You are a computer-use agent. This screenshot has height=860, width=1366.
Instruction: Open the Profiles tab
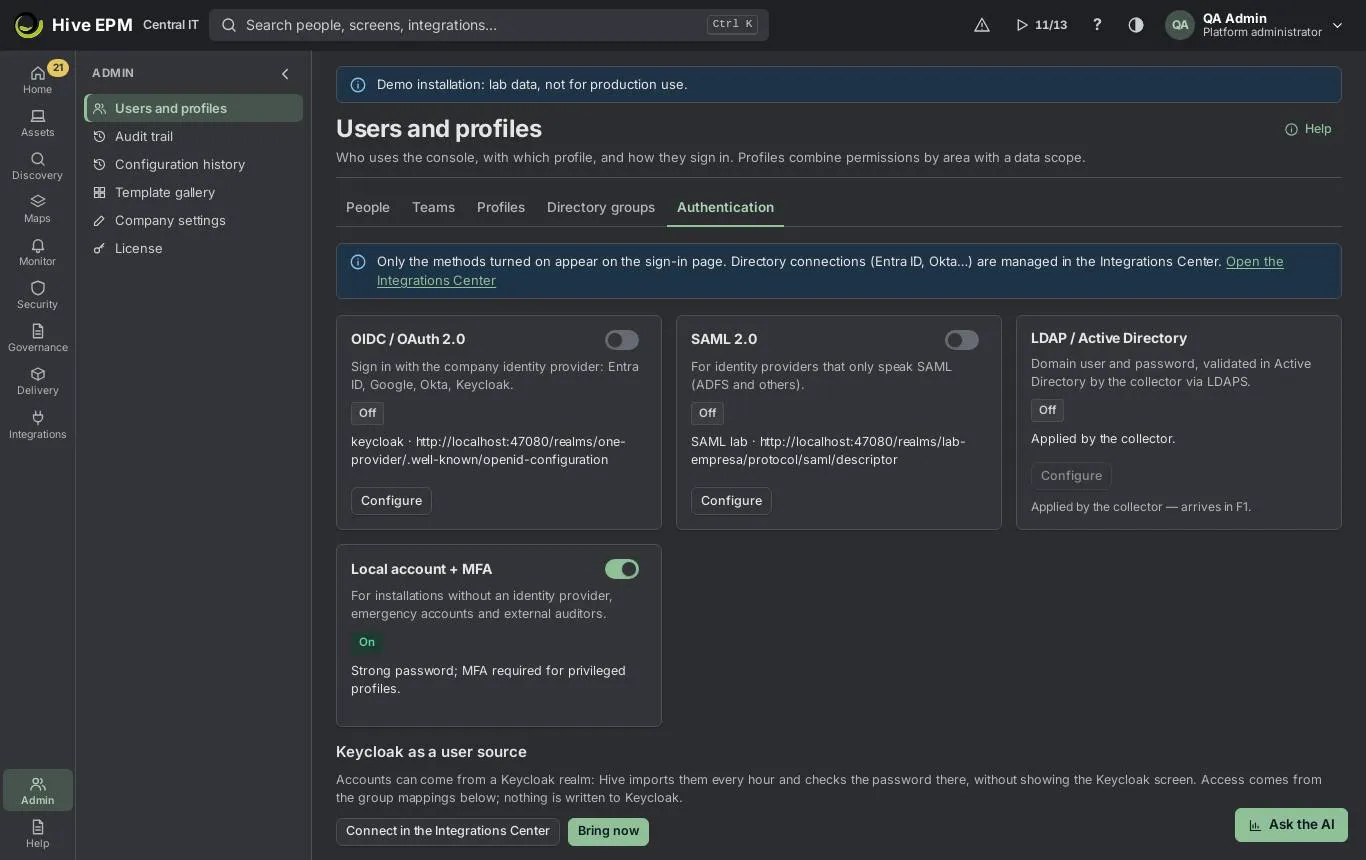click(x=501, y=207)
